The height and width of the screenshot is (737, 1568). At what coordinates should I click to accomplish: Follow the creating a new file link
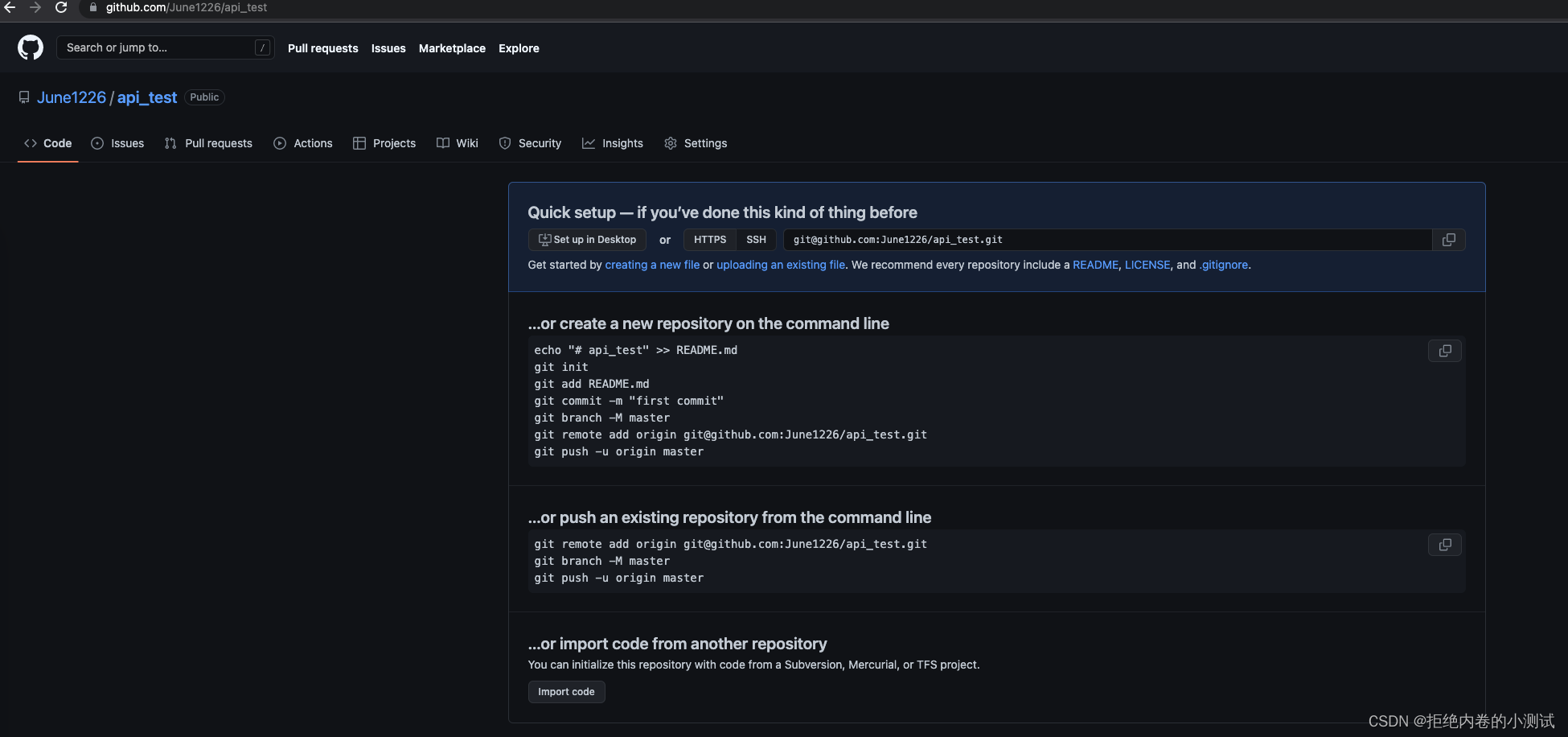click(x=652, y=265)
